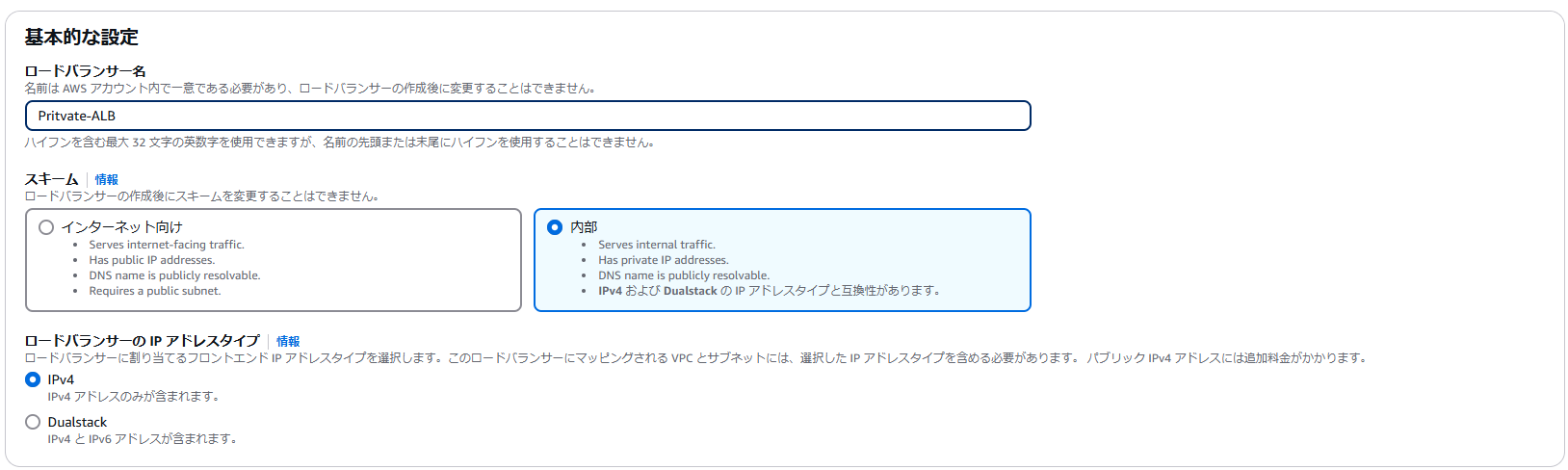
Task: Select the インターネット向け radio button
Action: click(46, 227)
